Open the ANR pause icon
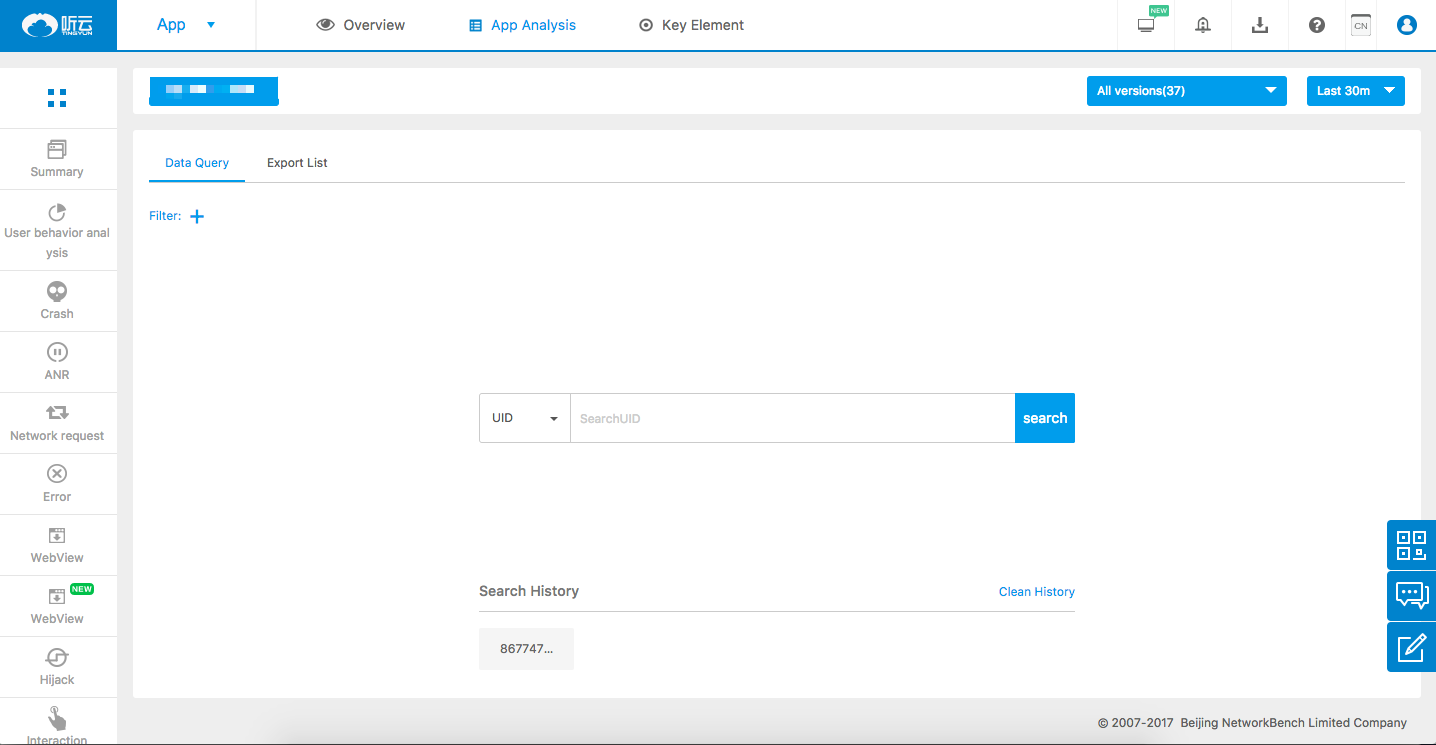1436x745 pixels. point(57,353)
